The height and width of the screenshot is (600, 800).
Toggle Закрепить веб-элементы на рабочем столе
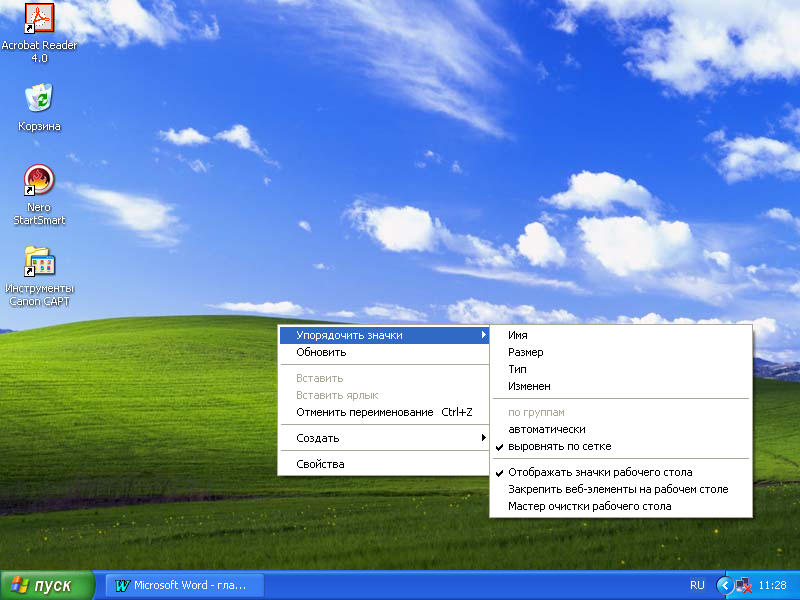click(621, 489)
